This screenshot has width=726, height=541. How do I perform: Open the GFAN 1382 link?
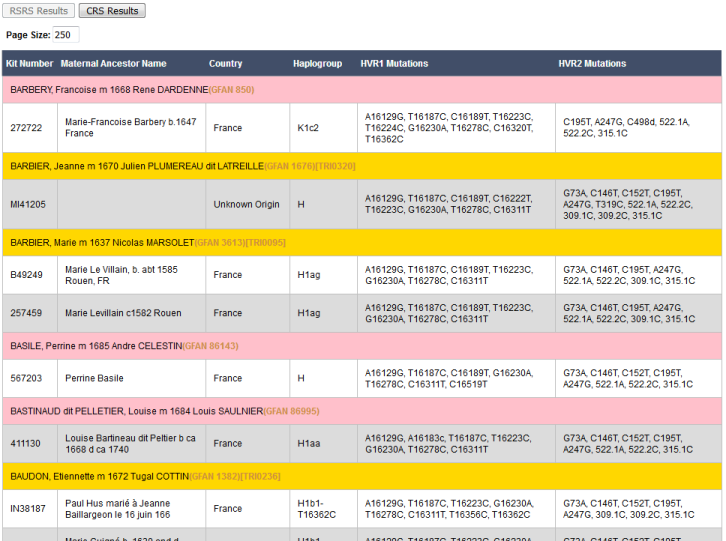pos(214,477)
